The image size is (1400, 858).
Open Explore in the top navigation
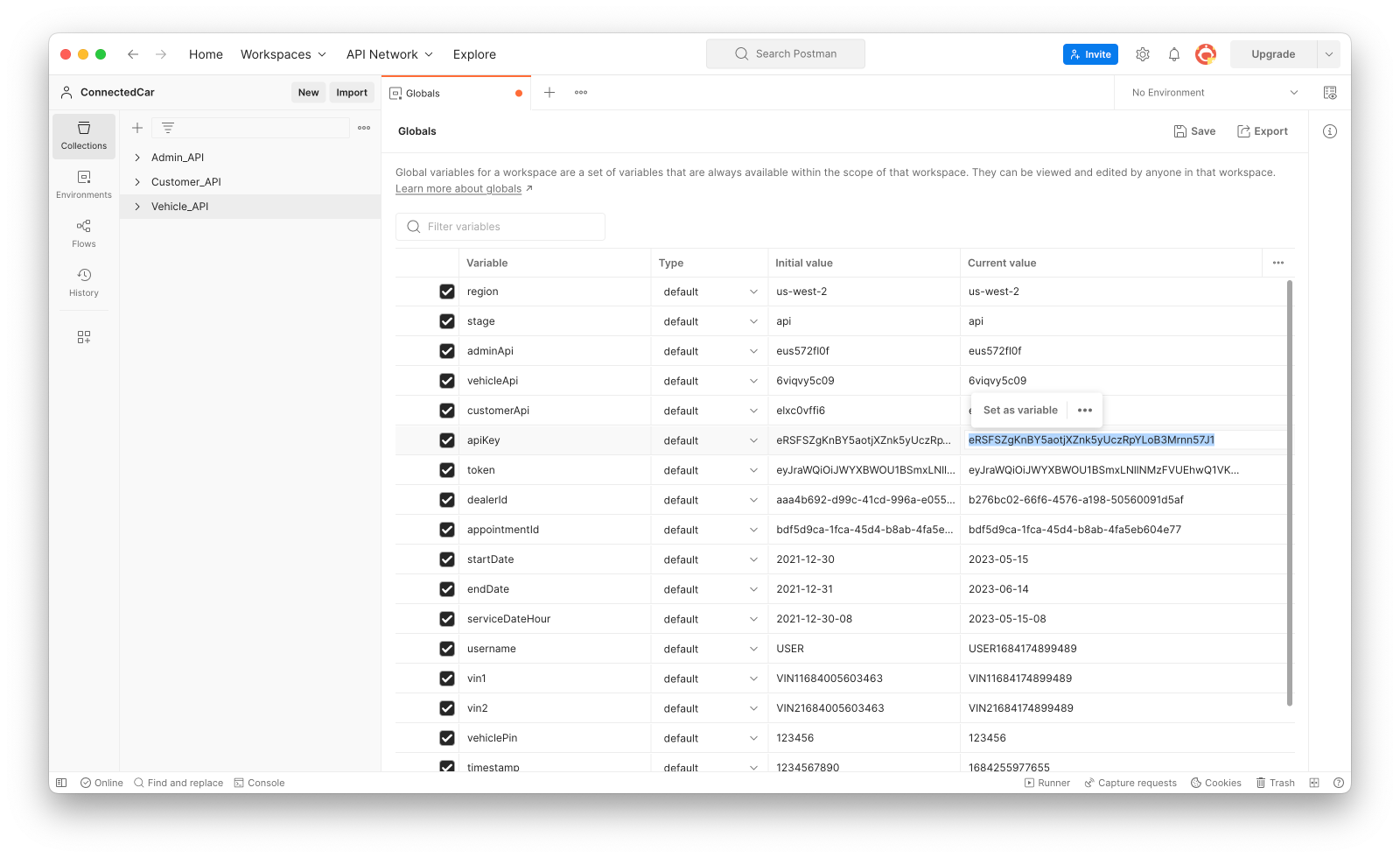point(474,54)
